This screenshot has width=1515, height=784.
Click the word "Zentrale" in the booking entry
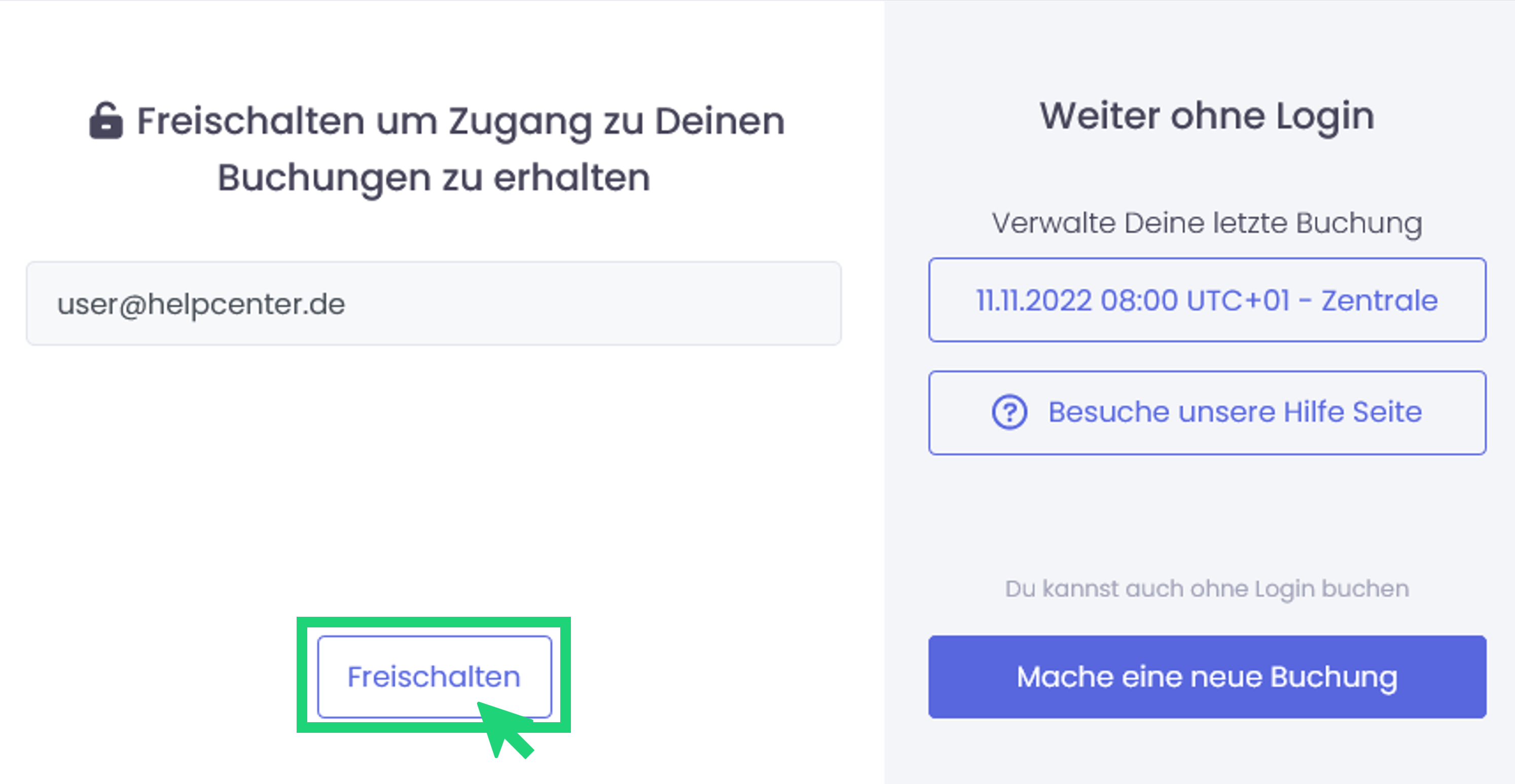click(x=1379, y=301)
